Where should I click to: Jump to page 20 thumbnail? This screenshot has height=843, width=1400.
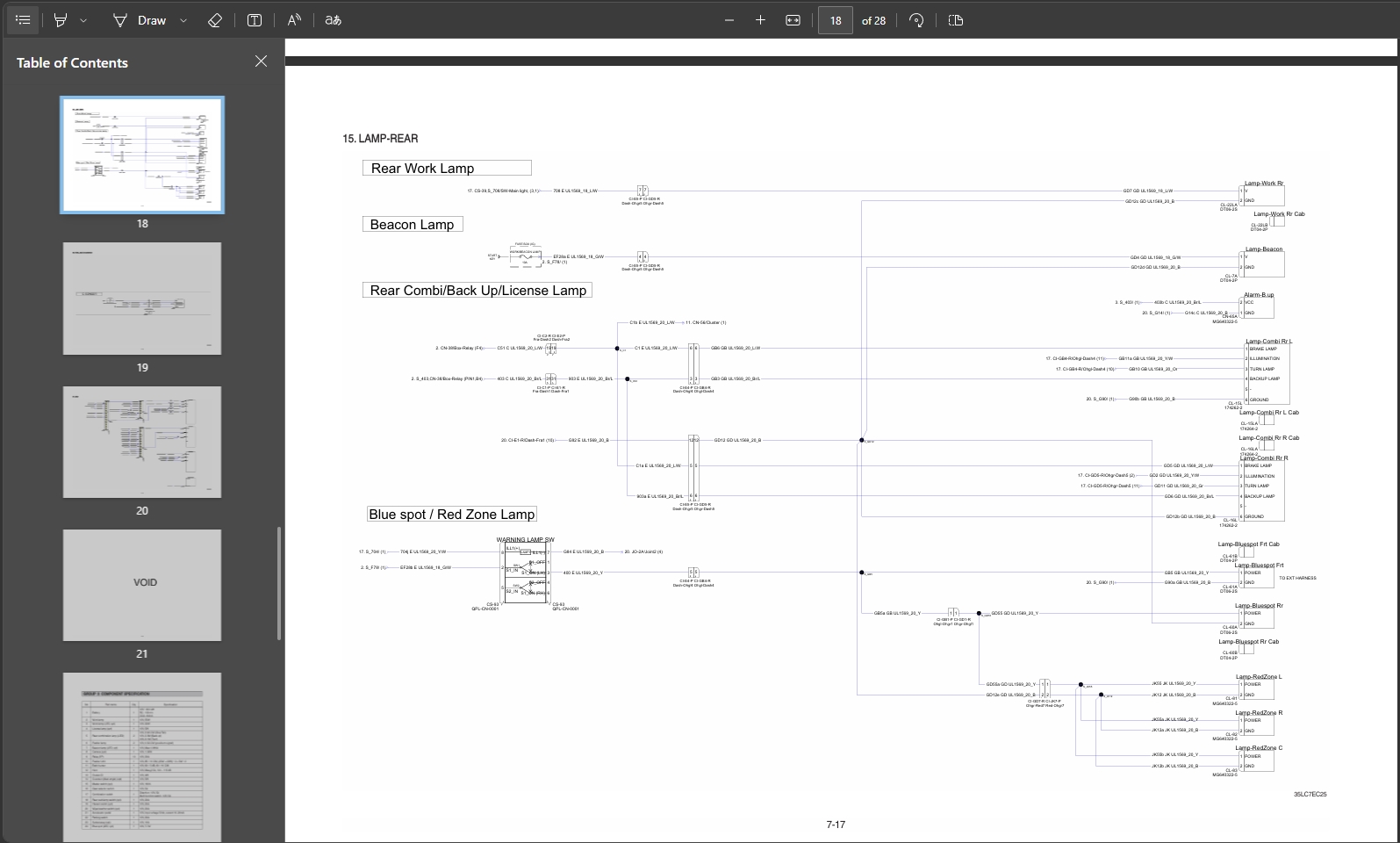pos(142,442)
